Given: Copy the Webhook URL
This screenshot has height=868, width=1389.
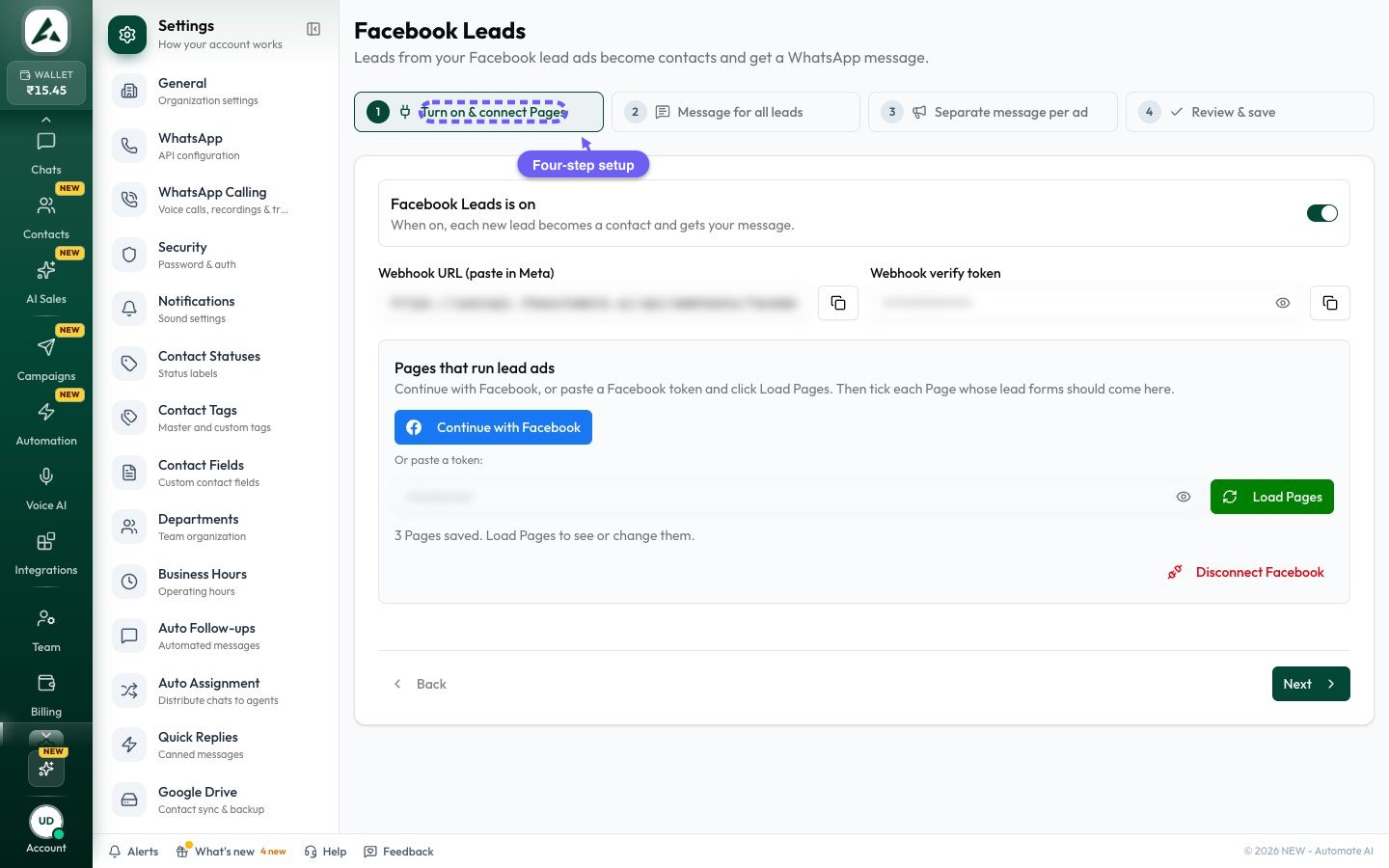Looking at the screenshot, I should click(x=838, y=303).
